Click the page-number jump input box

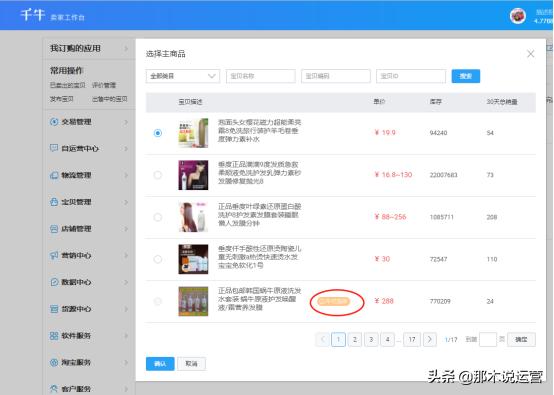coord(488,340)
